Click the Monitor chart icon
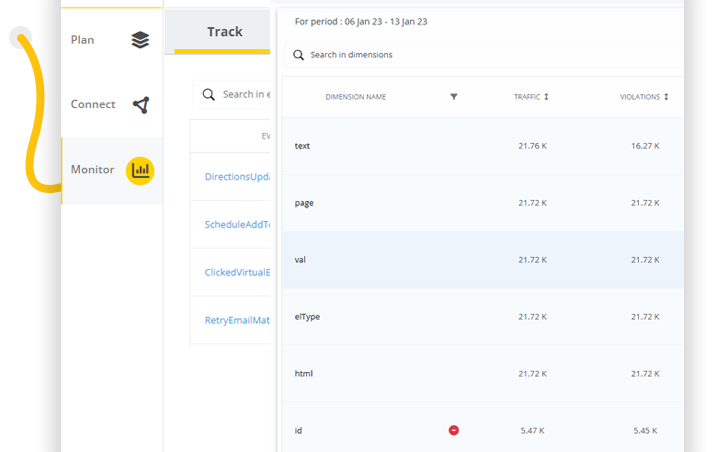Screen dimensions: 714x452 [140, 170]
